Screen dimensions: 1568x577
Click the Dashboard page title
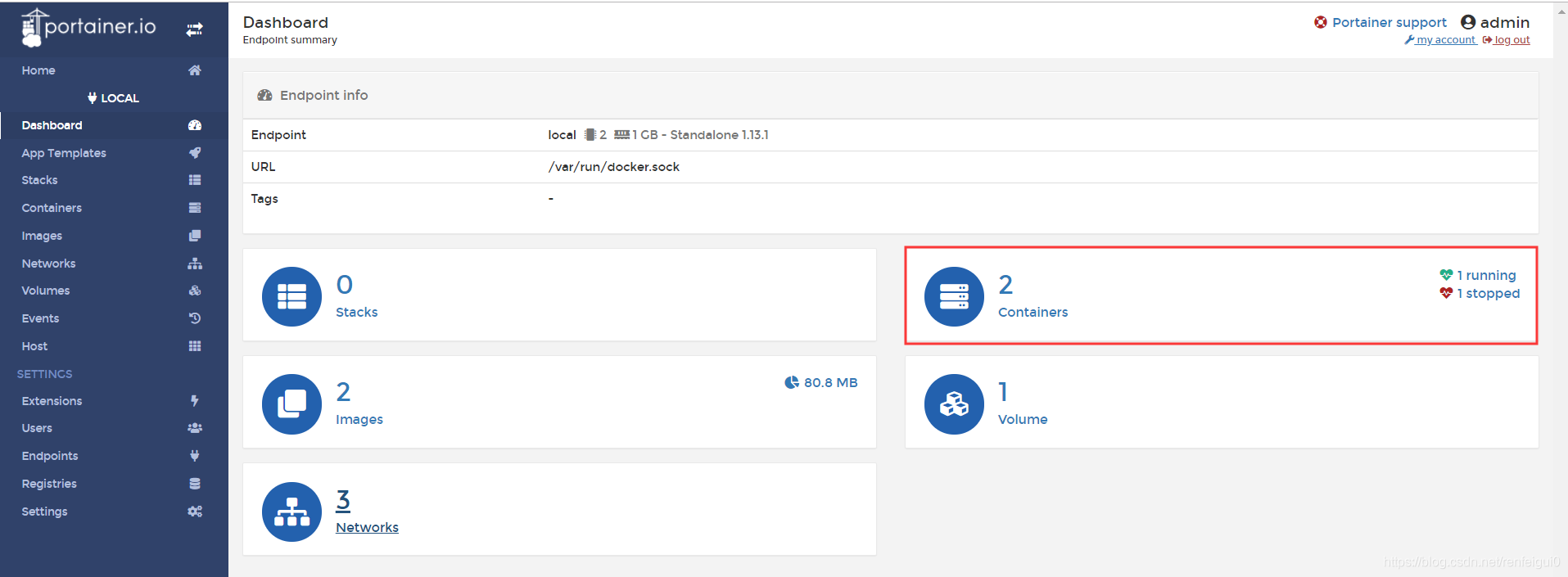pos(286,22)
